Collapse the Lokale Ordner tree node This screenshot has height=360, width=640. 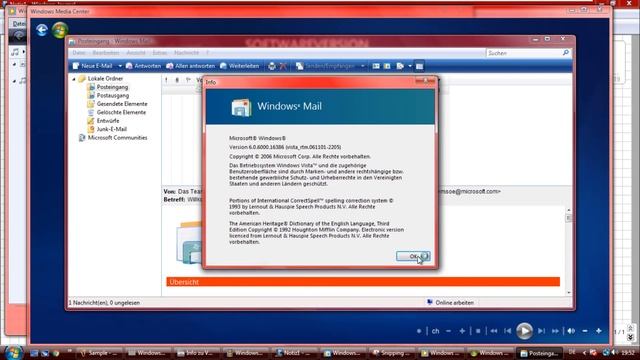74,79
